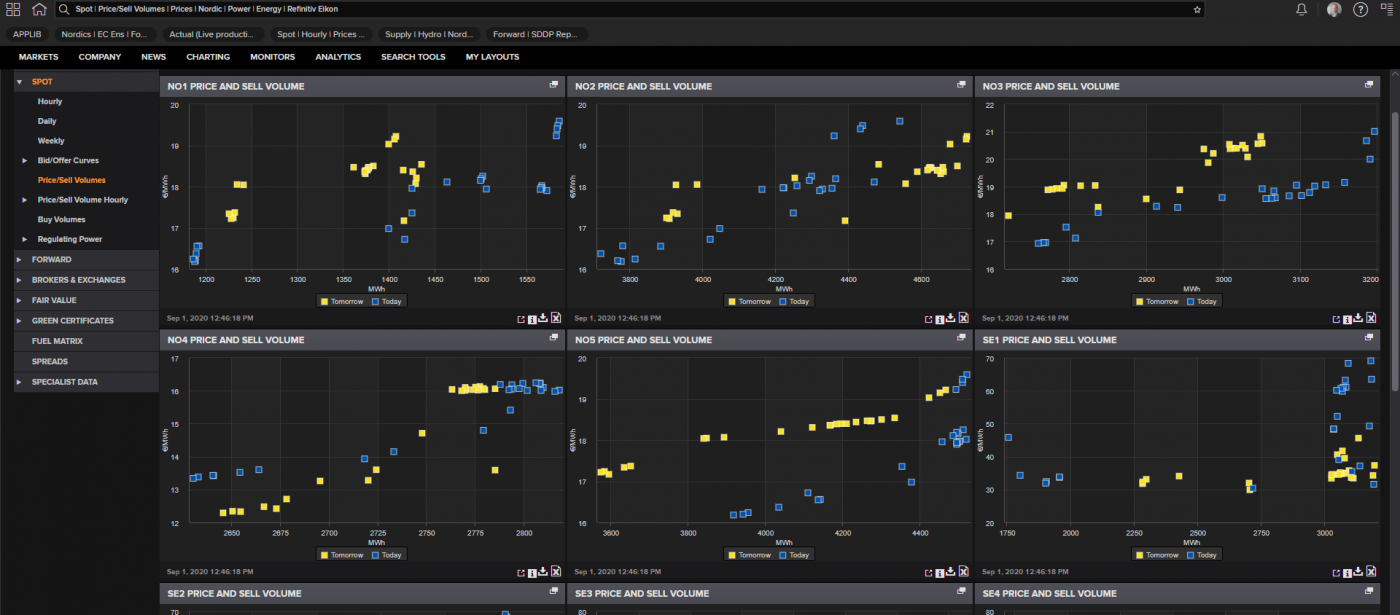This screenshot has height=615, width=1400.
Task: Show info for the SE1 chart
Action: tap(1347, 572)
